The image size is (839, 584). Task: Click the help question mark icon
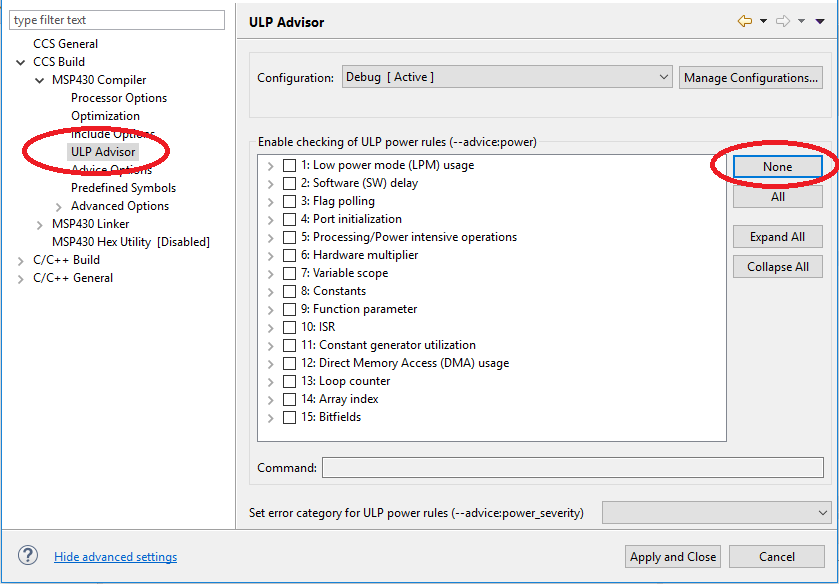28,556
